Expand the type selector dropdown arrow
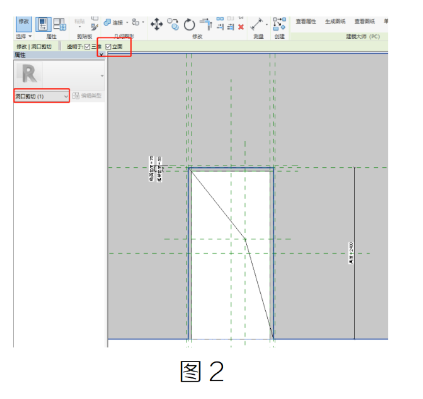423x399 pixels. pyautogui.click(x=102, y=76)
